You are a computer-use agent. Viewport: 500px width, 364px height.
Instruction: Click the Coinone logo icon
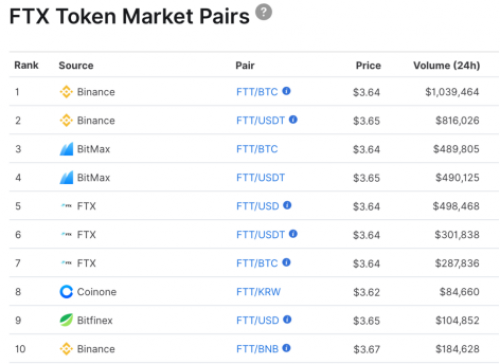[x=66, y=292]
